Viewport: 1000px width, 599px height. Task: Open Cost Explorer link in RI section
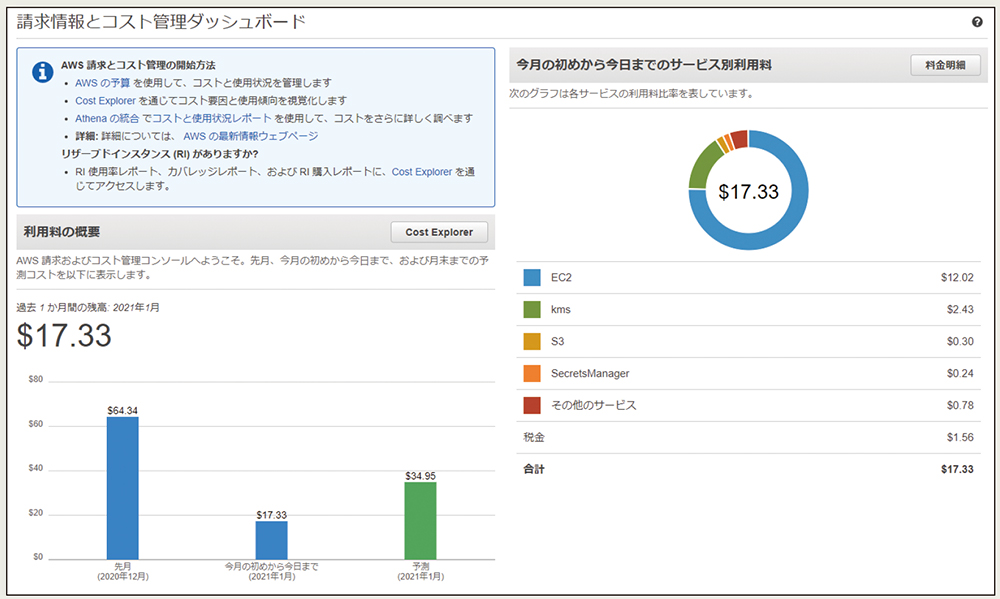422,172
